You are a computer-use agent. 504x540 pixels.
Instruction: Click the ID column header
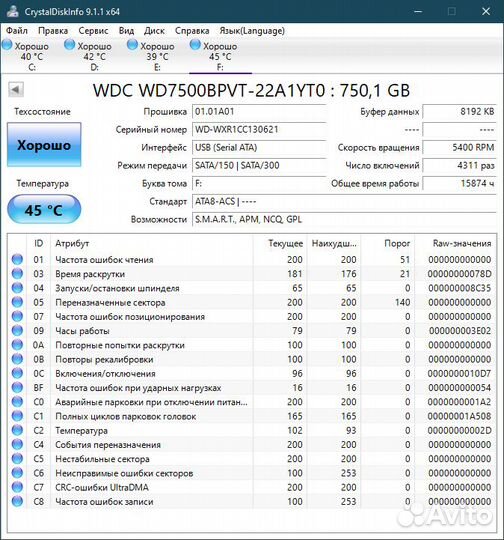pos(39,243)
